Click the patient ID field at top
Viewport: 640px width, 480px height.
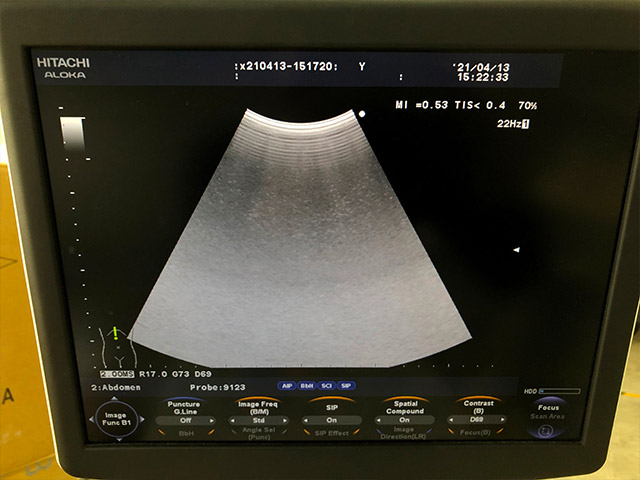coord(290,67)
